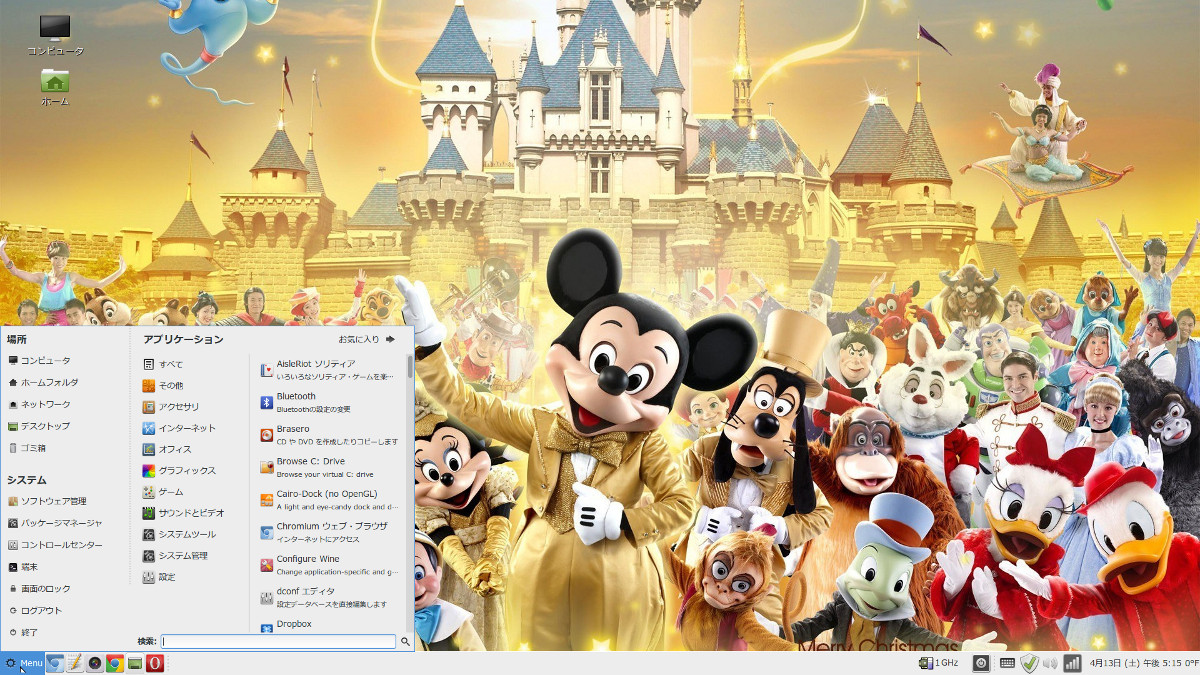The height and width of the screenshot is (675, 1200).
Task: Open the green terminal launcher on panel
Action: (x=135, y=663)
